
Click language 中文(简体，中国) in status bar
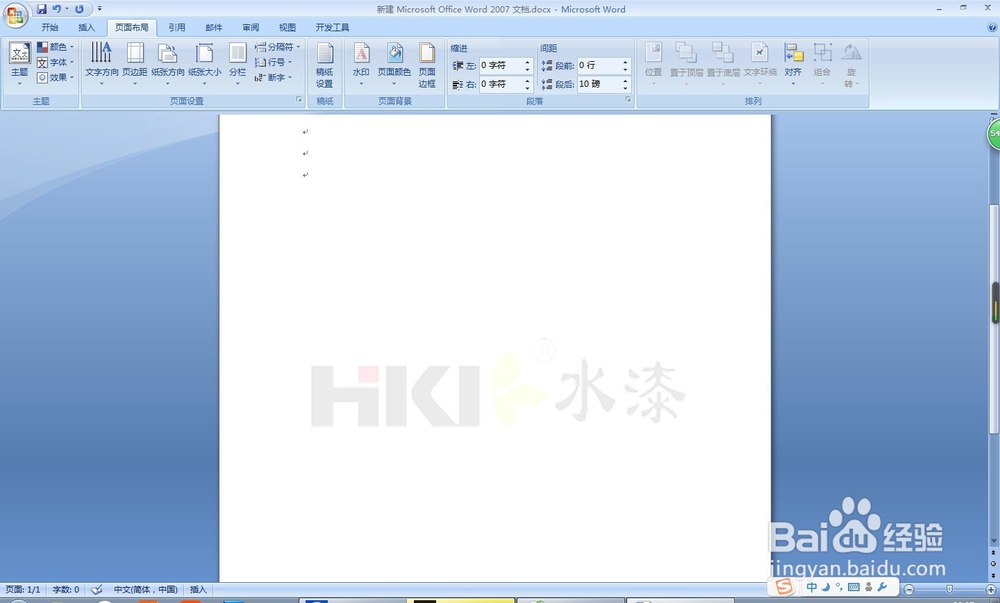coord(145,590)
